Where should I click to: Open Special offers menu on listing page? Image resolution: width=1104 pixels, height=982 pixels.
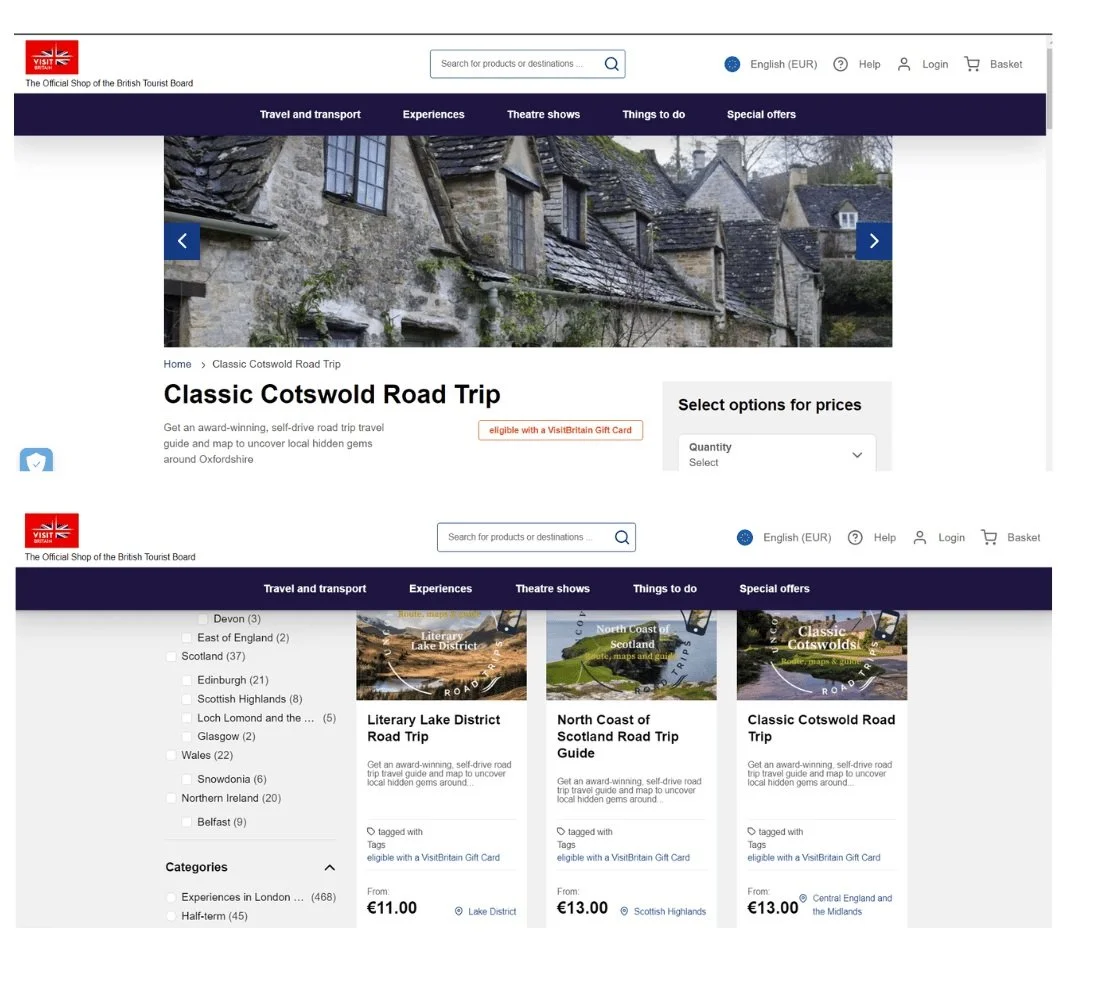(x=774, y=588)
